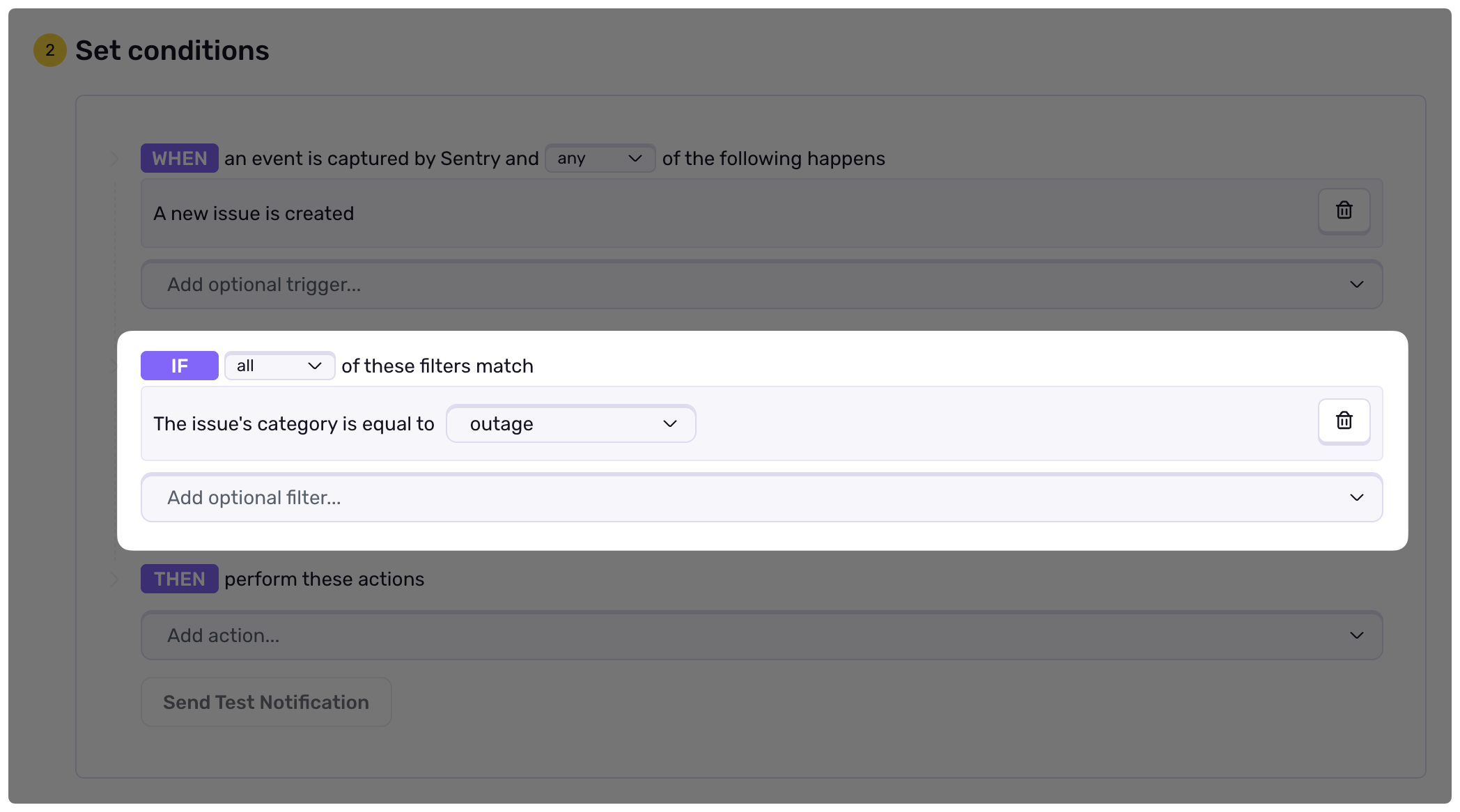Click the chevron on the Add action field

(x=1356, y=635)
